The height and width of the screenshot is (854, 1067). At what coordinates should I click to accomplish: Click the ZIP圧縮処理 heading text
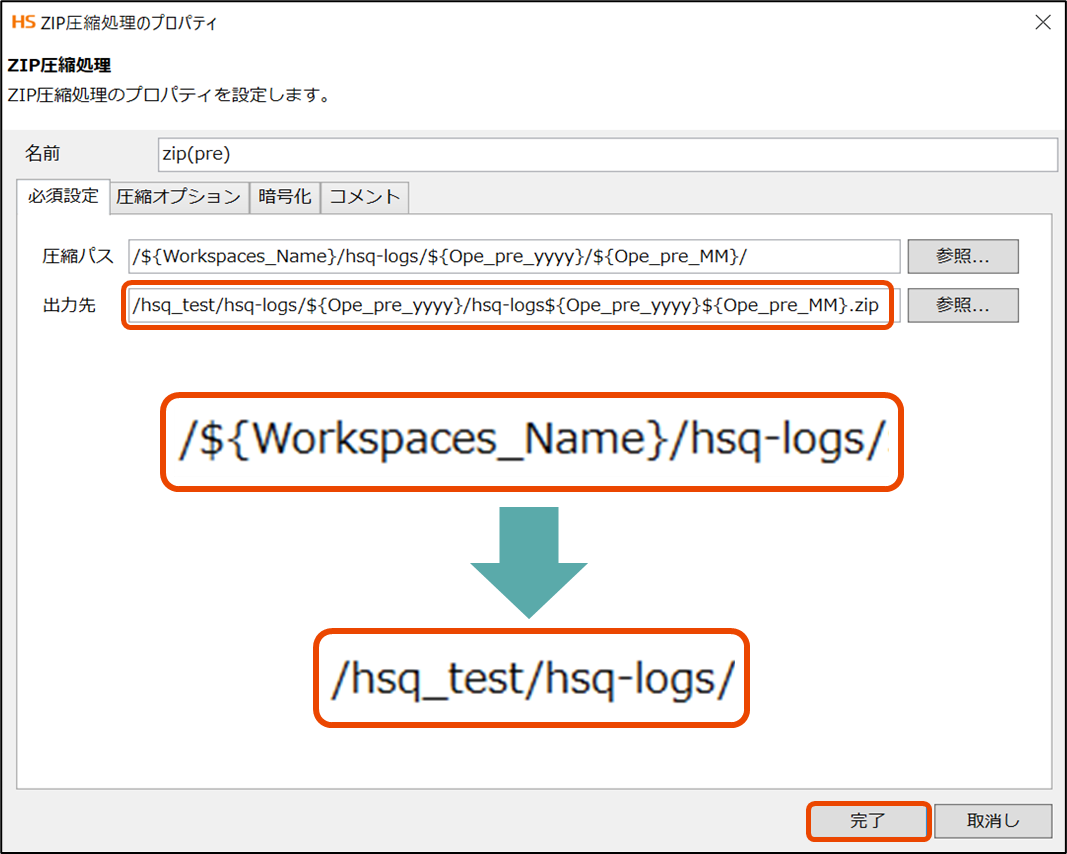click(59, 65)
